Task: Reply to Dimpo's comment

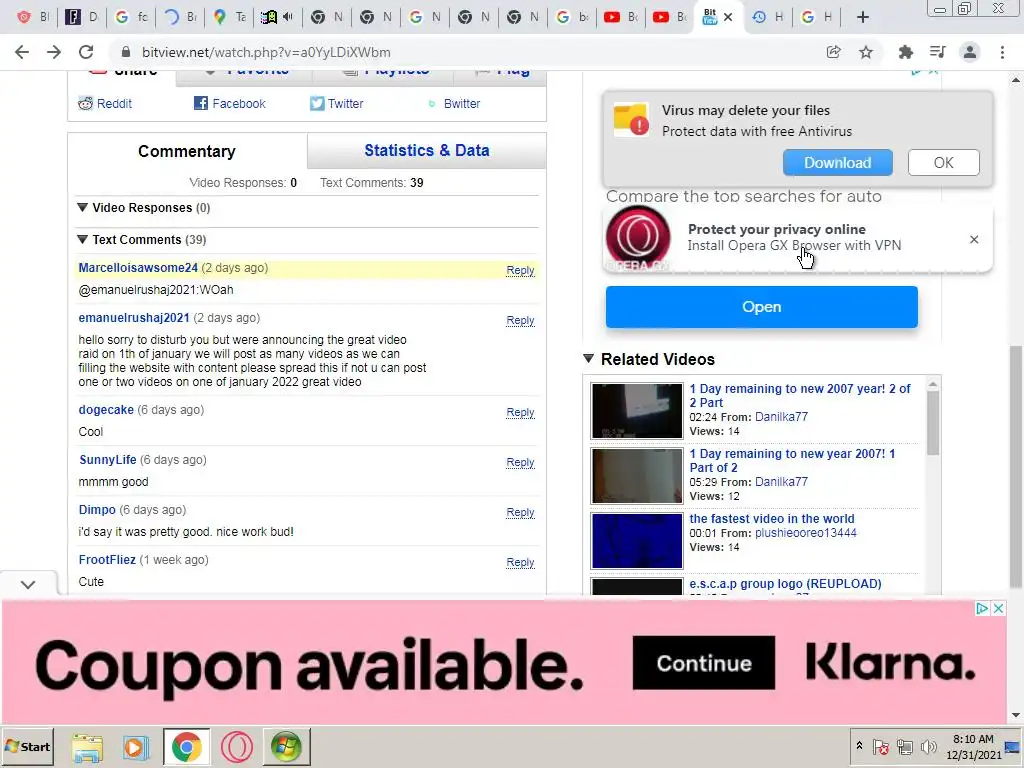Action: [x=520, y=513]
